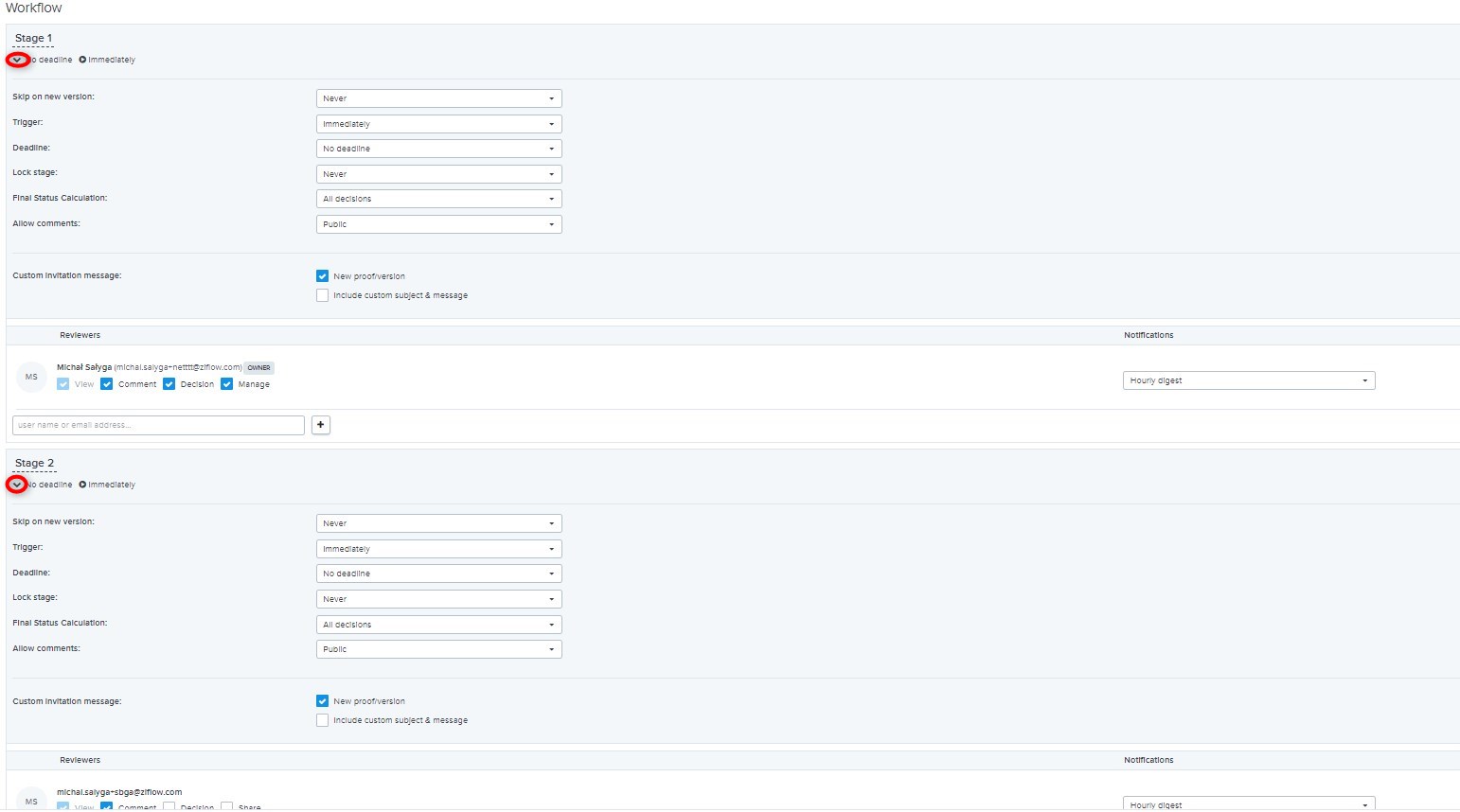Open Stage 2 Lock stage dropdown
The image size is (1460, 812).
pos(438,599)
